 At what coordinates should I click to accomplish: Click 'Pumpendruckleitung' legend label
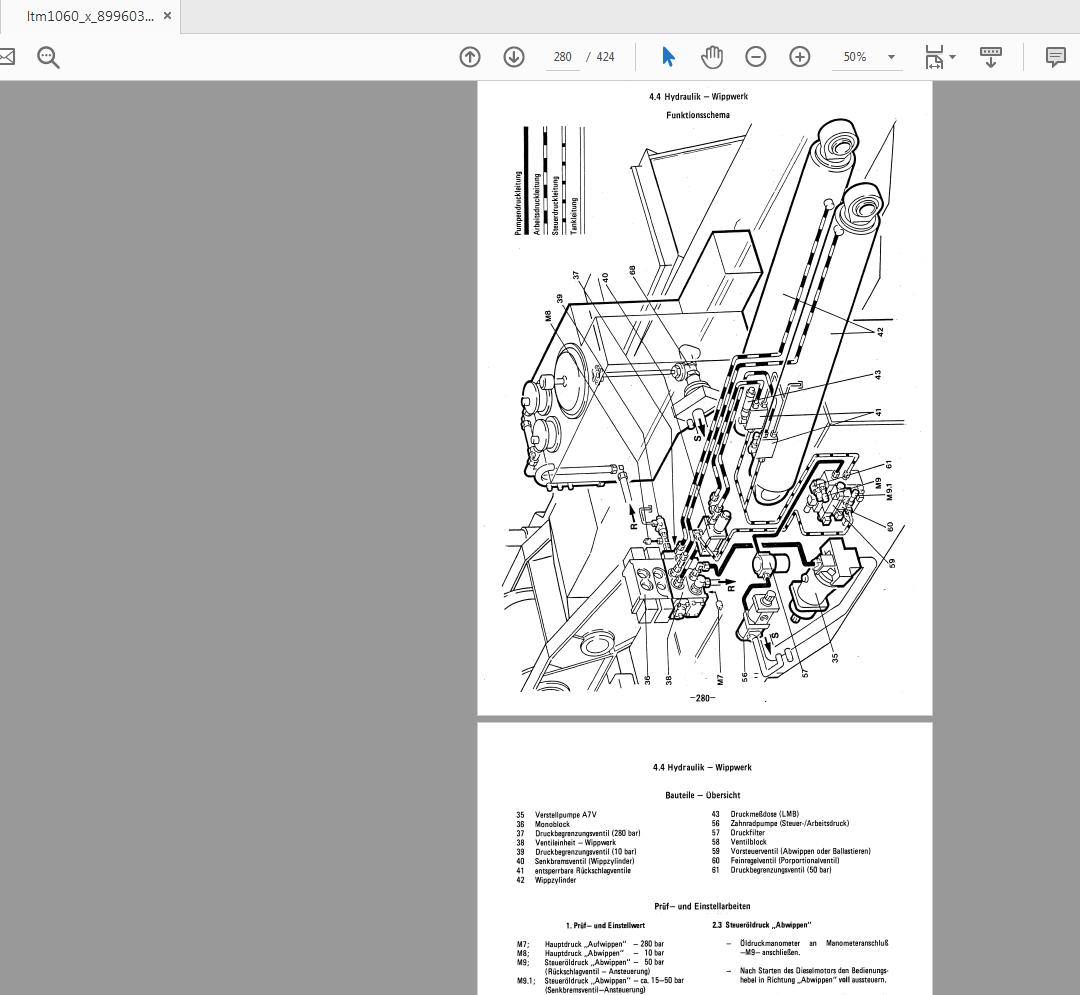518,203
